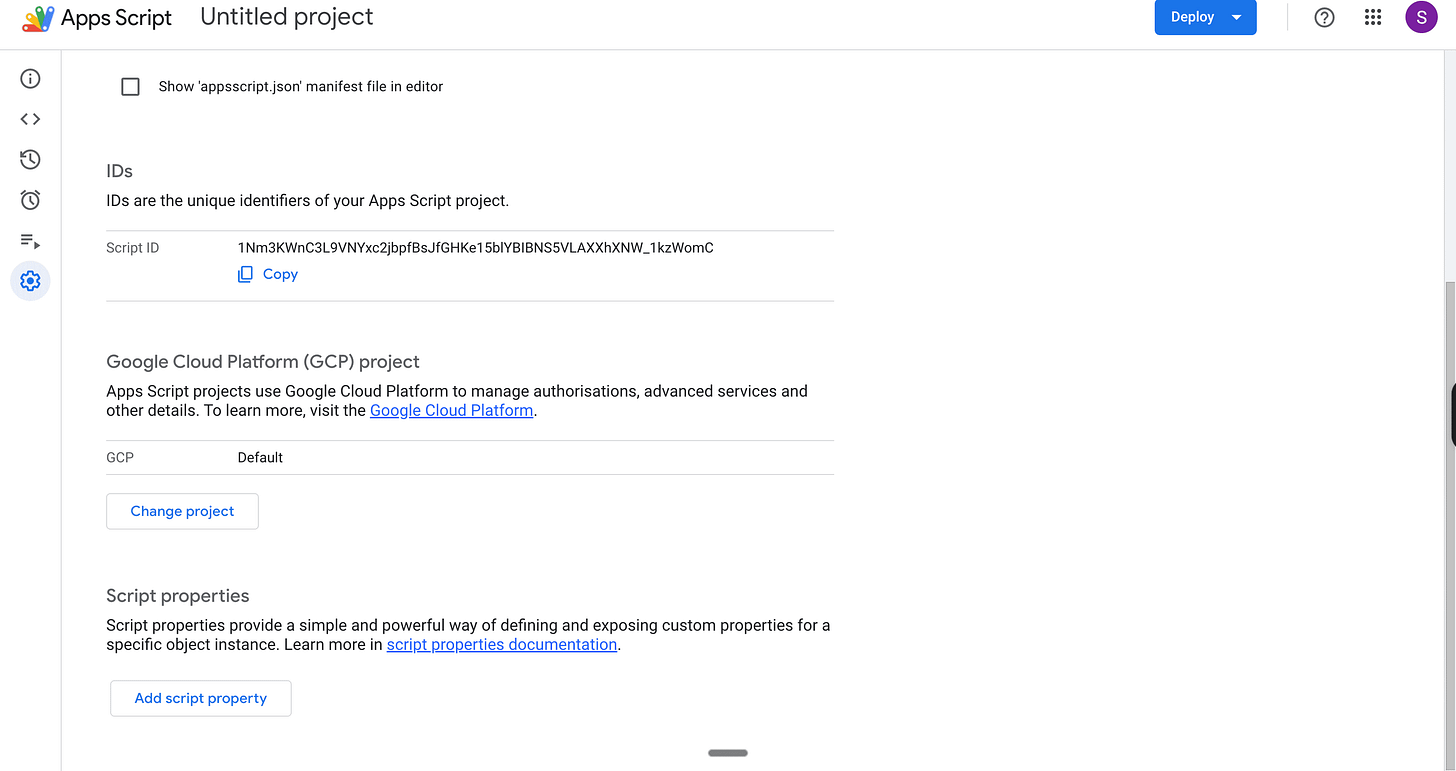Click the Add script property button
Image resolution: width=1456 pixels, height=771 pixels.
coord(201,698)
